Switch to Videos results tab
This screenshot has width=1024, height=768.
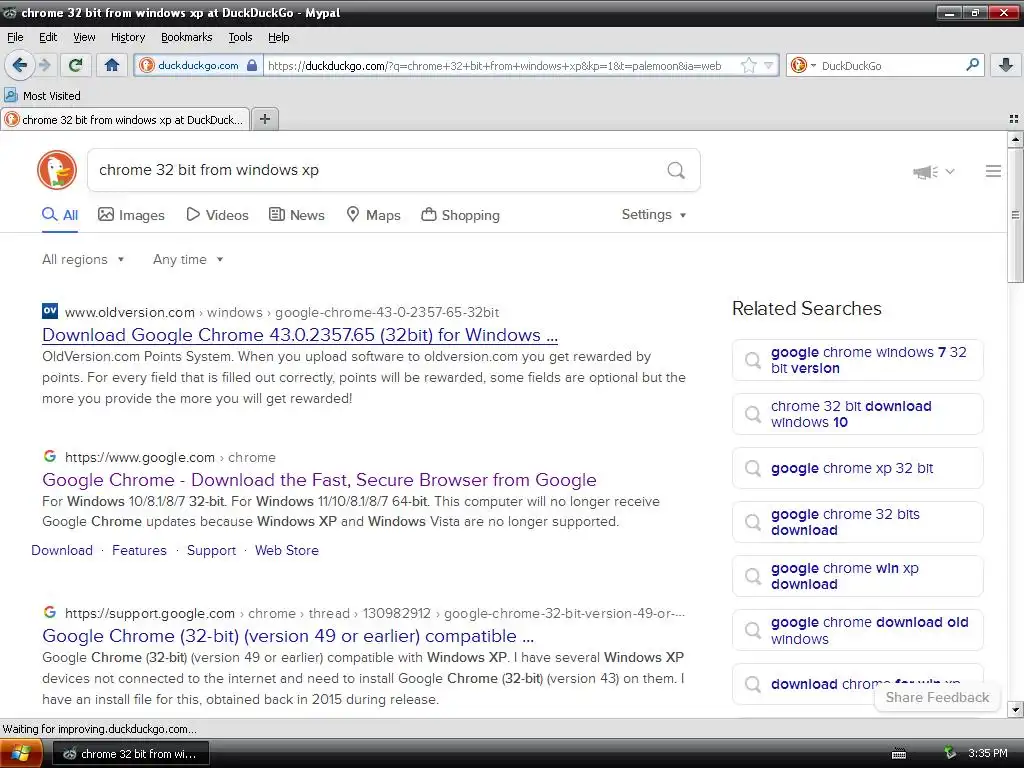tap(217, 215)
